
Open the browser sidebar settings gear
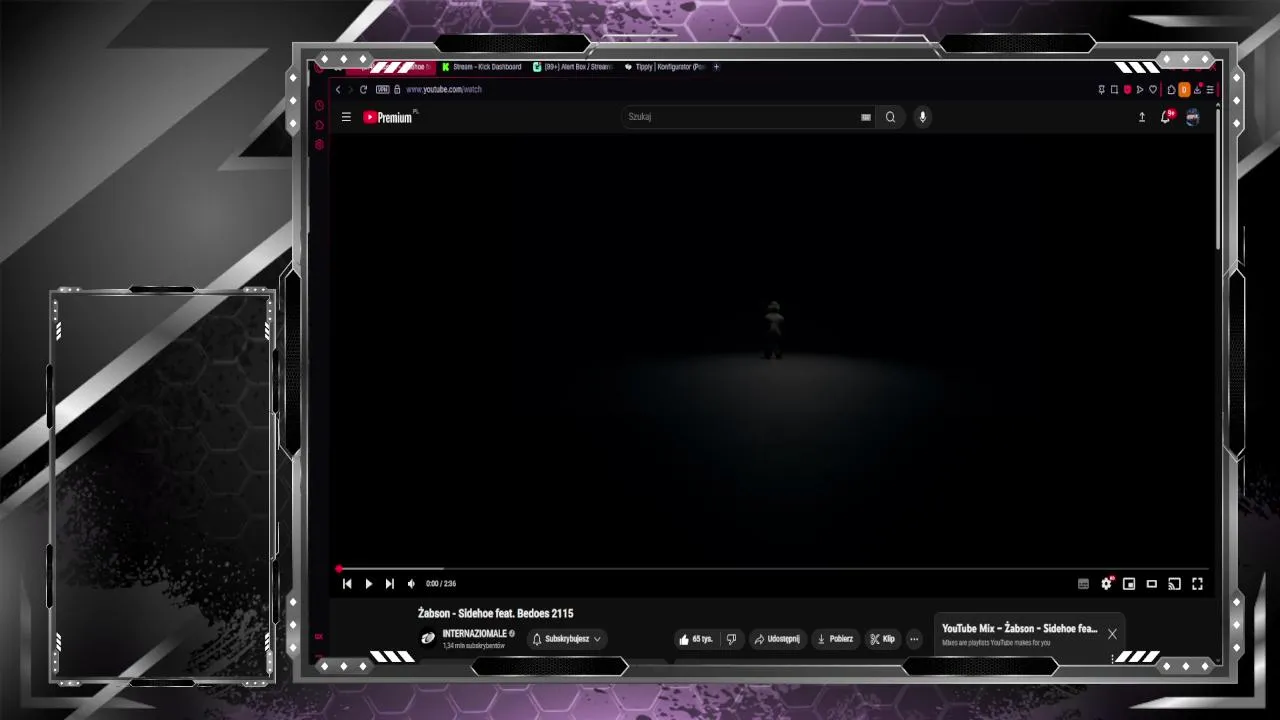320,145
